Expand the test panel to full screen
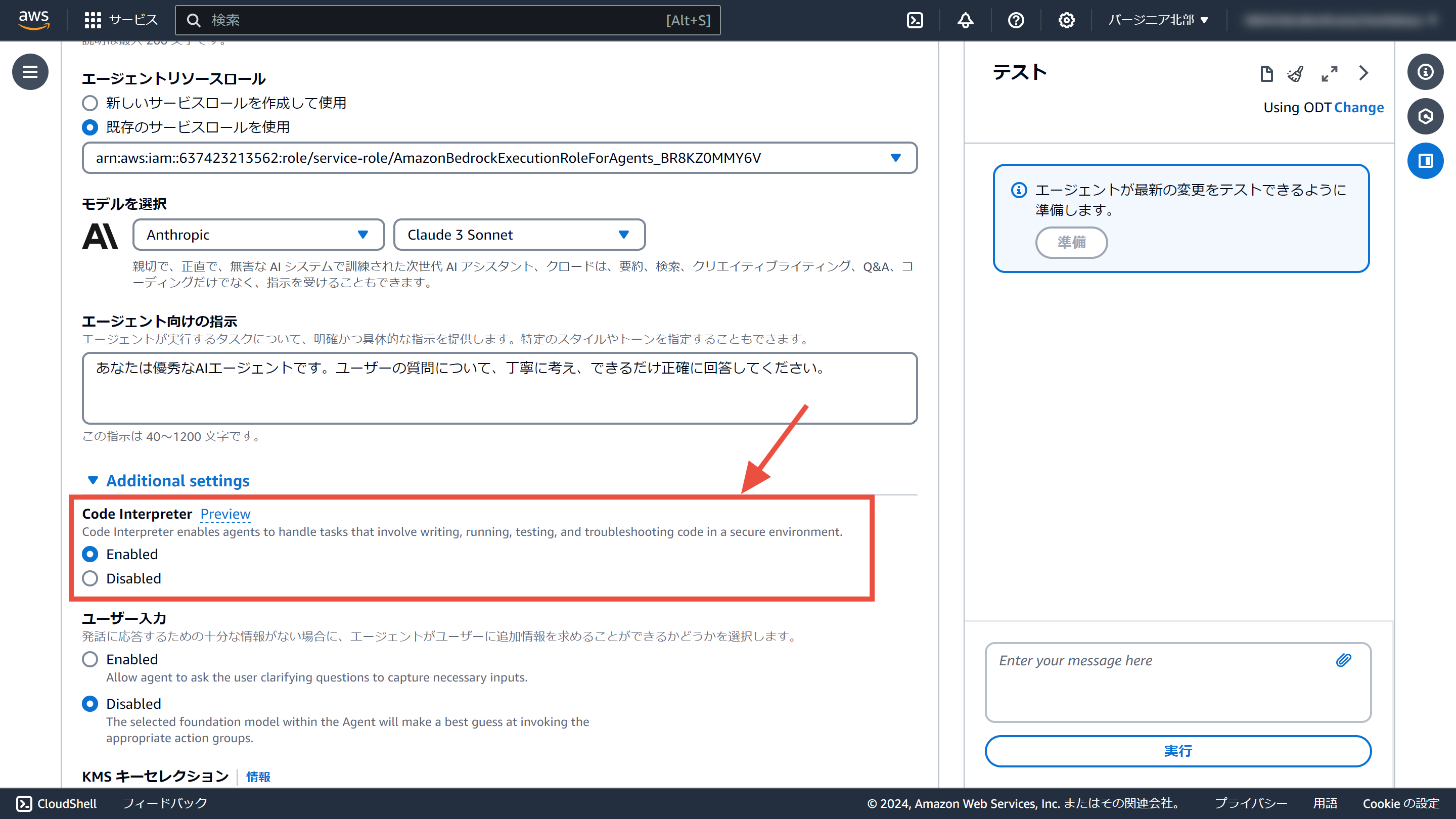 1330,73
